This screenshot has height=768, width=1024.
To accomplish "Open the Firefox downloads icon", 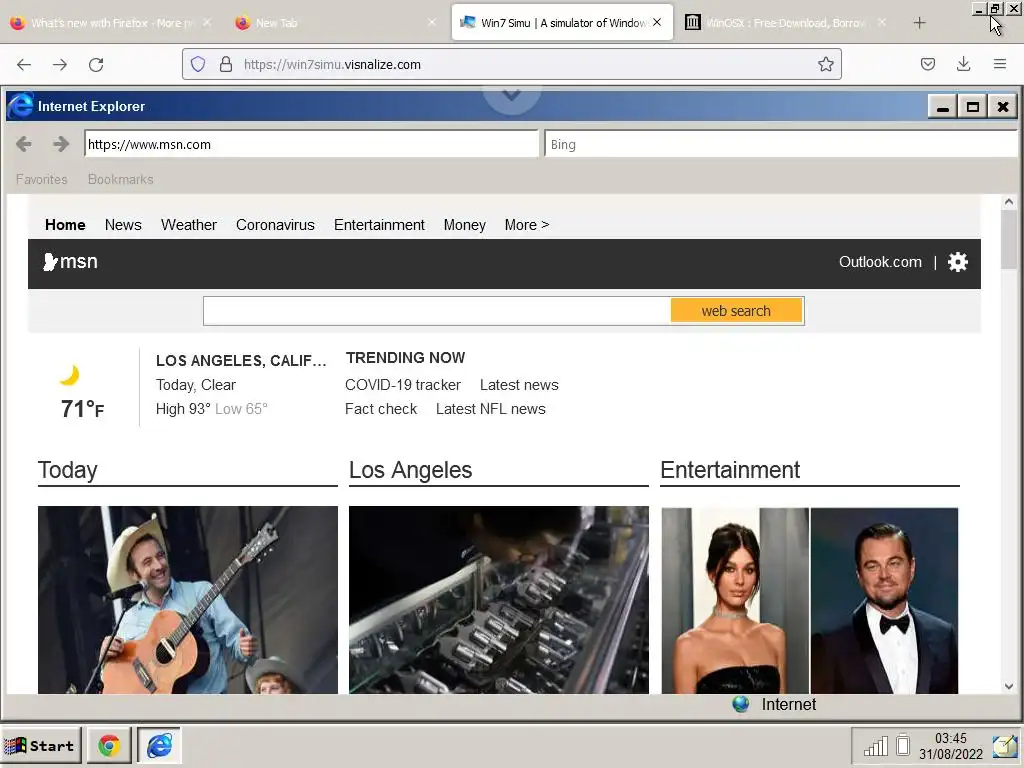I will pos(963,64).
